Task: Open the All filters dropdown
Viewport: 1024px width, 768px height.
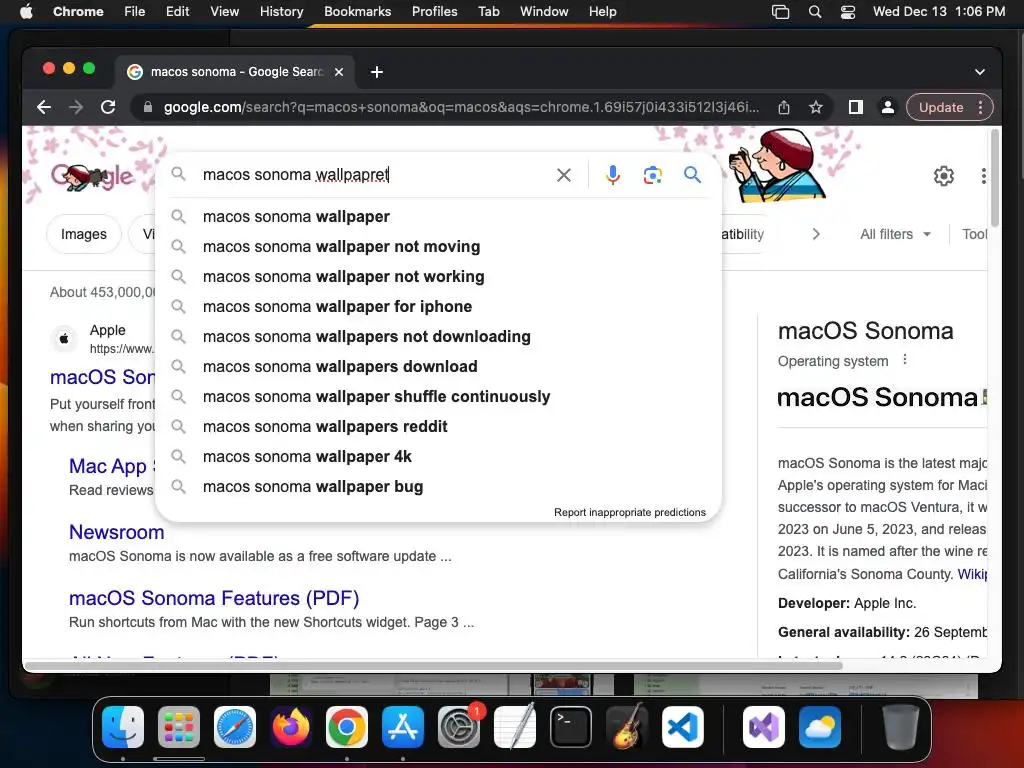Action: 895,234
